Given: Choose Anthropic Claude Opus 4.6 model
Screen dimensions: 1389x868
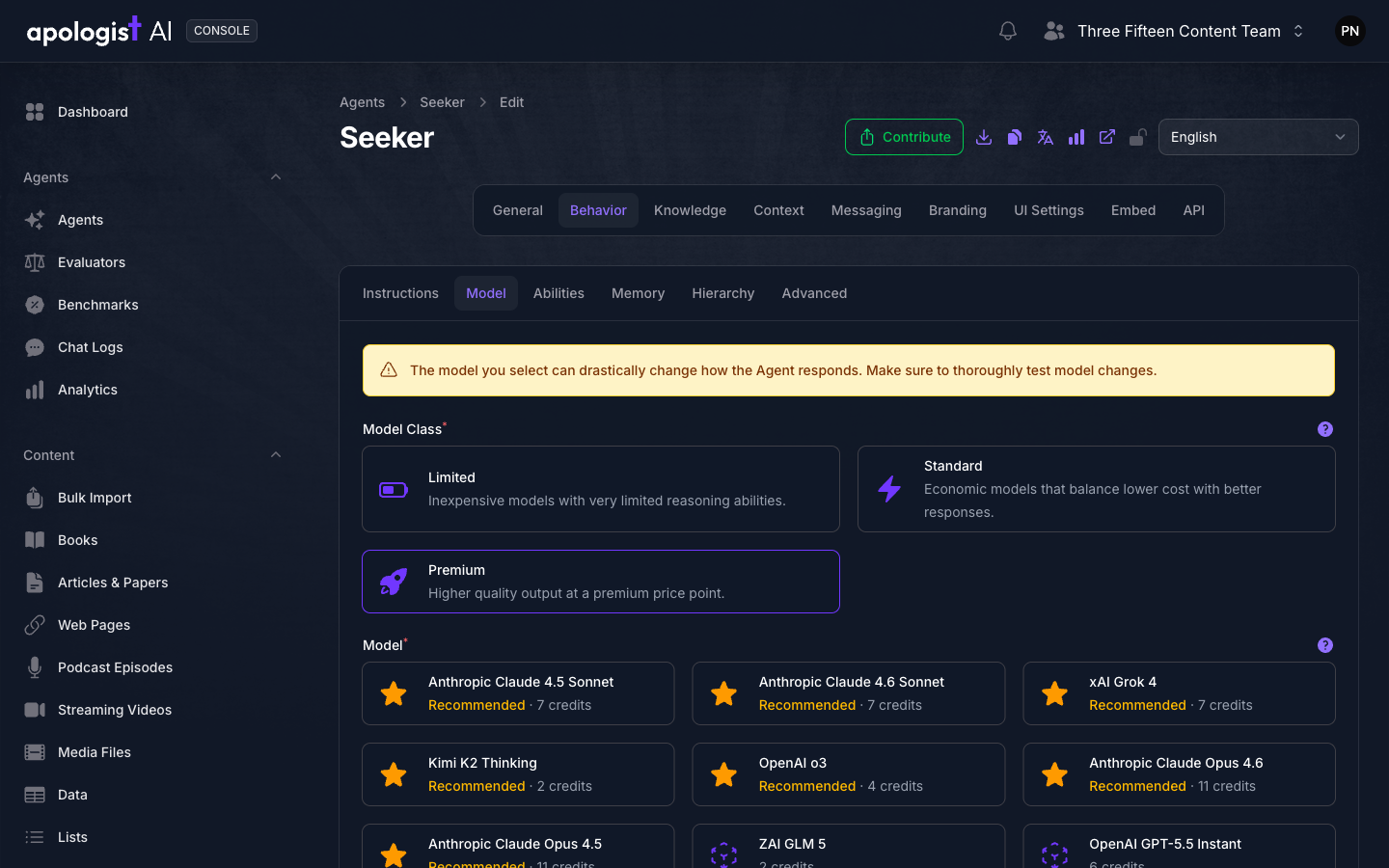Looking at the screenshot, I should coord(1180,774).
